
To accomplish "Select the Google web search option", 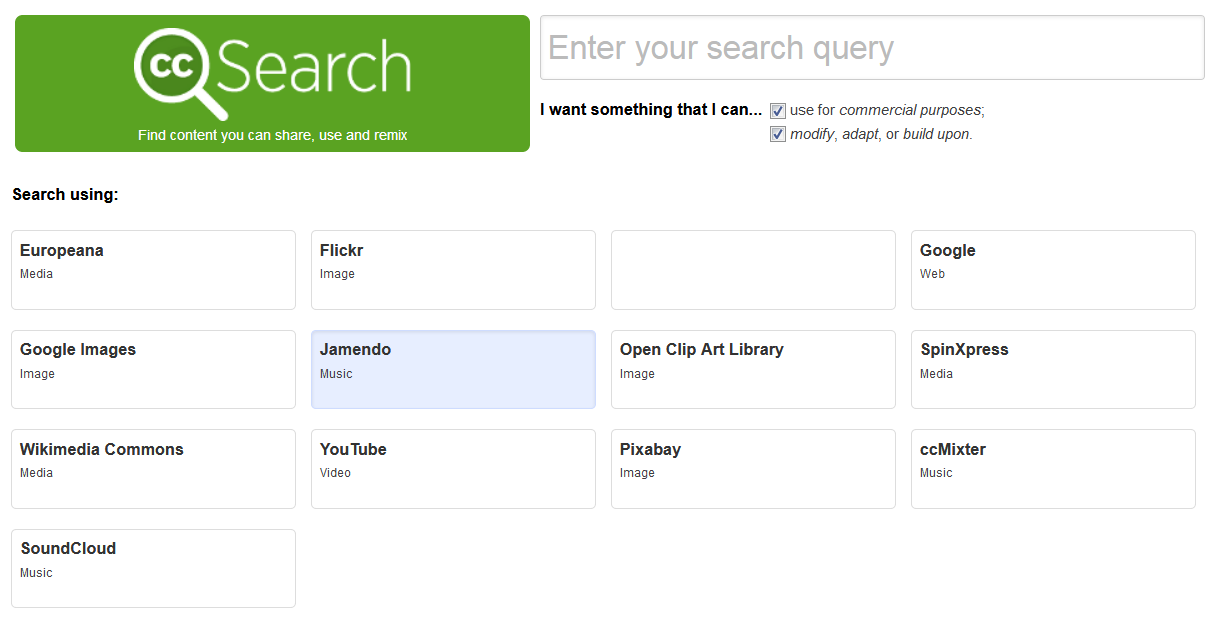I will click(x=1053, y=270).
